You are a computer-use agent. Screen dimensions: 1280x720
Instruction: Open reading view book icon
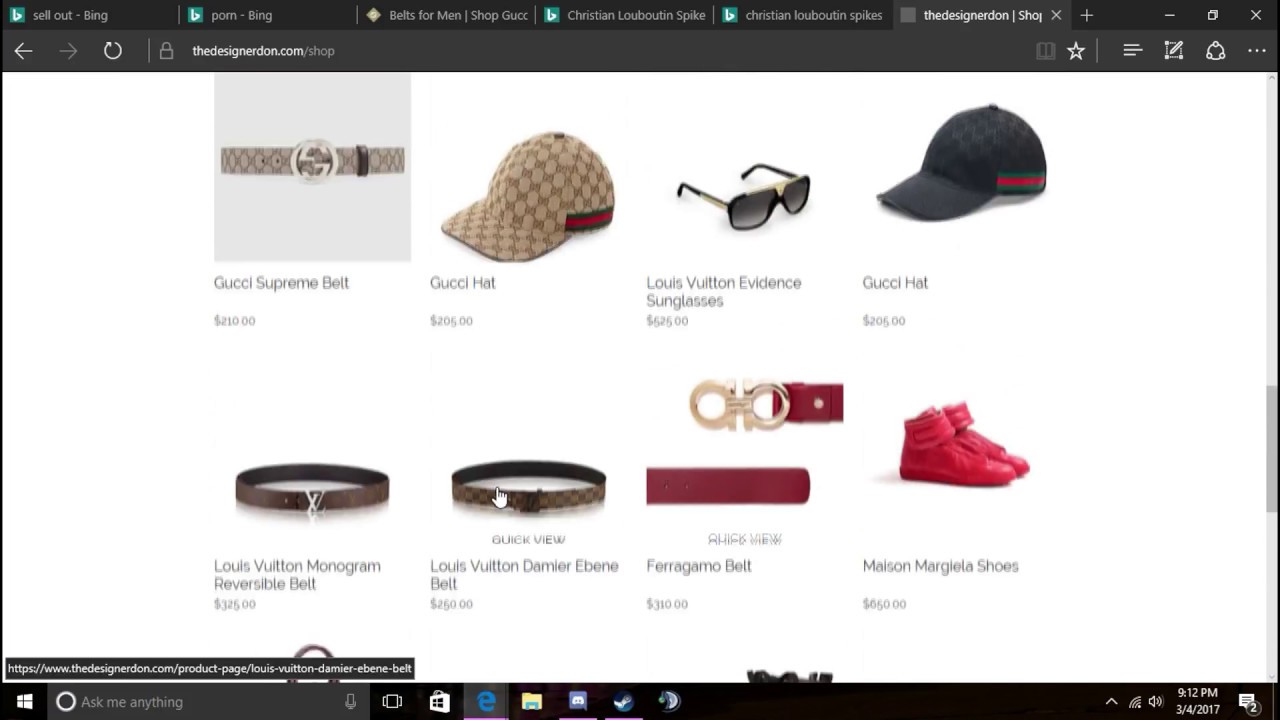[x=1045, y=51]
